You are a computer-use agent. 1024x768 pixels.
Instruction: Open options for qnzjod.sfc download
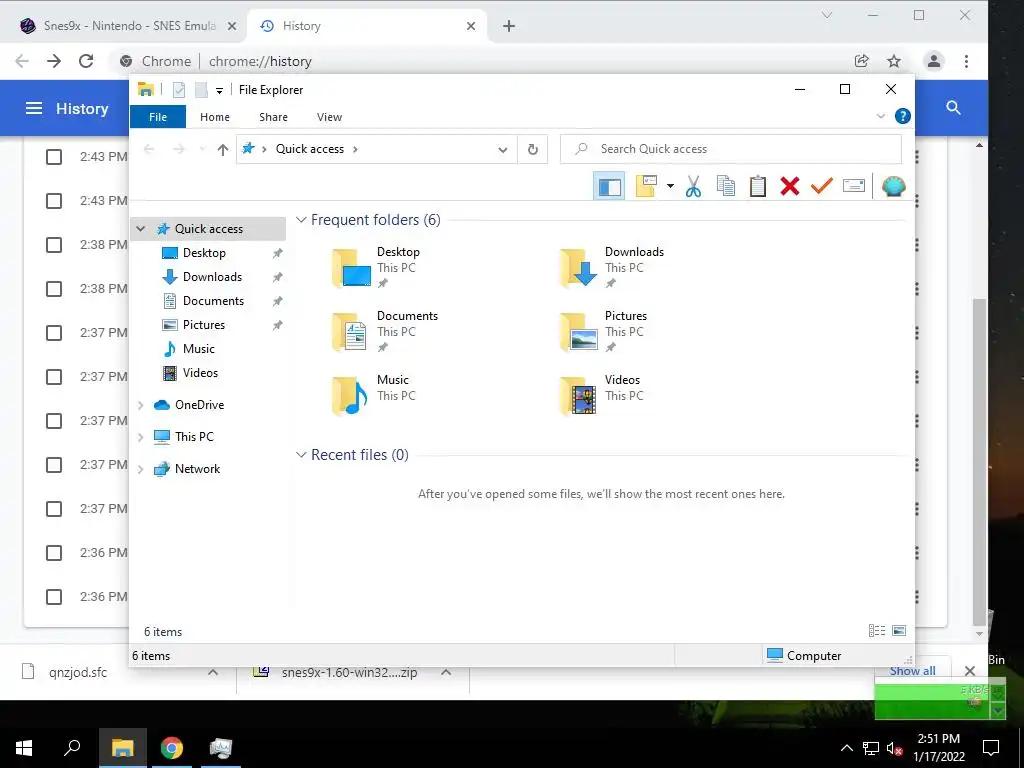tap(213, 672)
